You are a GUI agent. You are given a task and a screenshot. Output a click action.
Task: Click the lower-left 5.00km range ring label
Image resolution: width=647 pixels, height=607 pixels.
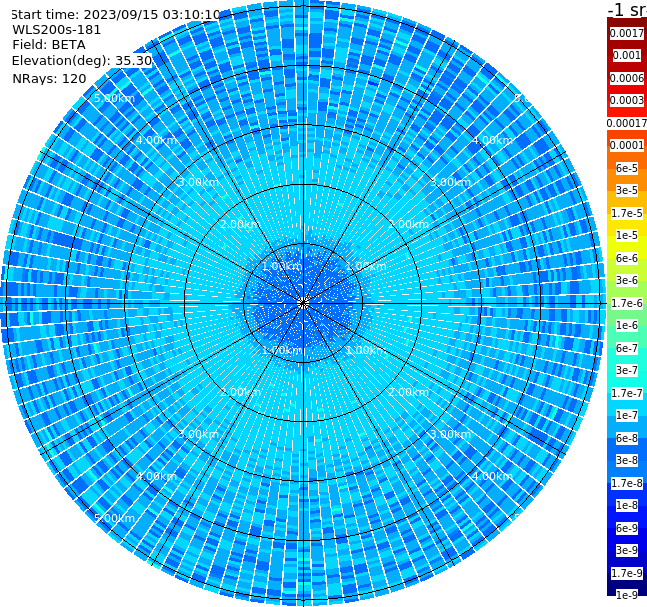[x=114, y=518]
